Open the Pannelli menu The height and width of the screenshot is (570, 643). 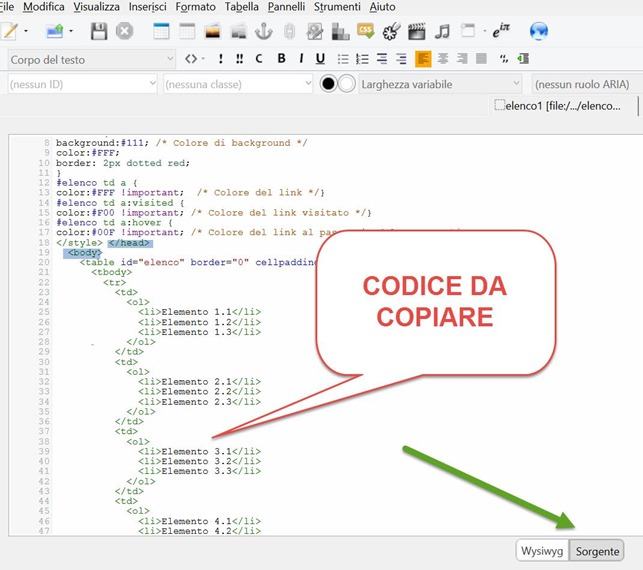pyautogui.click(x=286, y=7)
